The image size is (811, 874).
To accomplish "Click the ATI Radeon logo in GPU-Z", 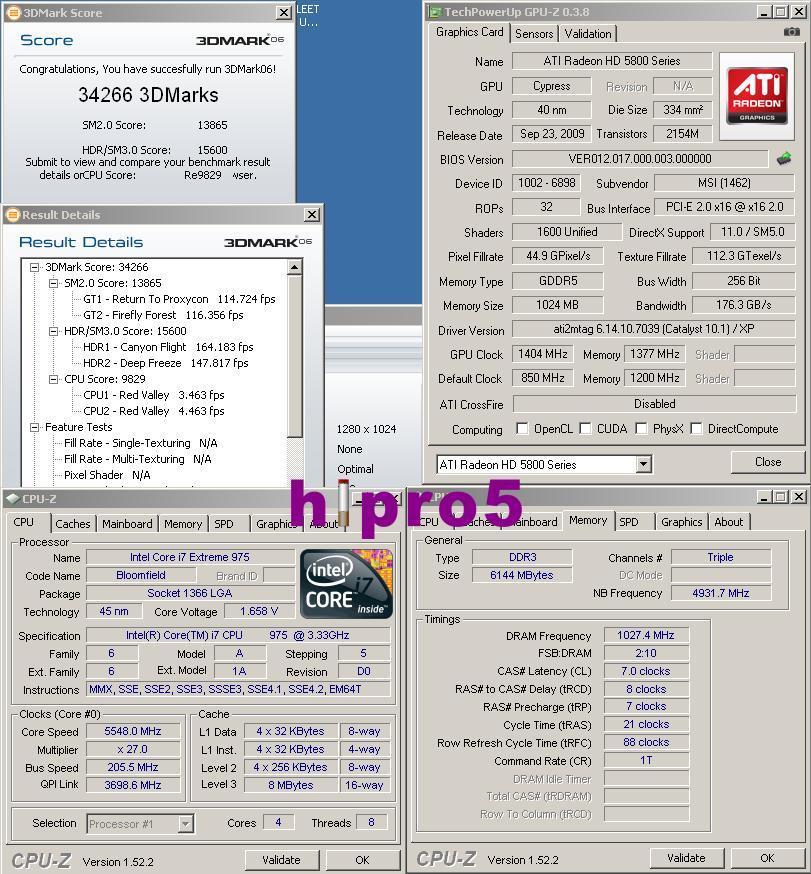I will [757, 96].
